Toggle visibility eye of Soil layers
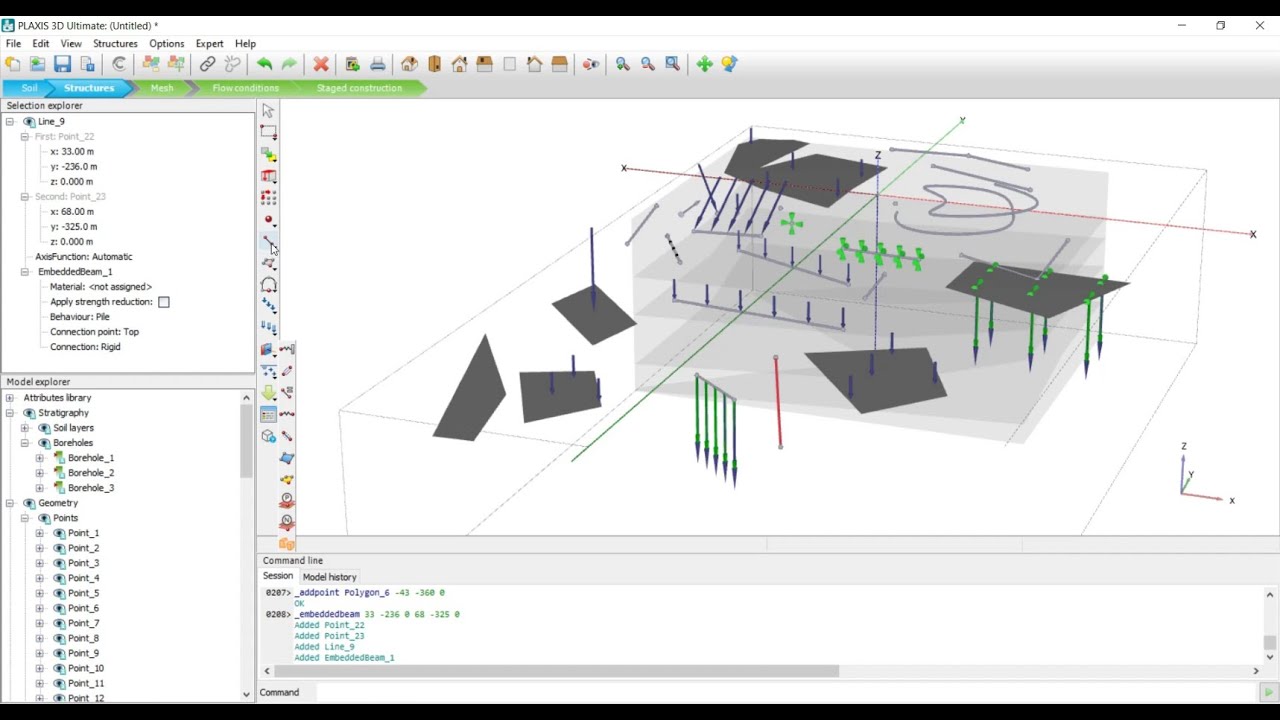 click(44, 428)
